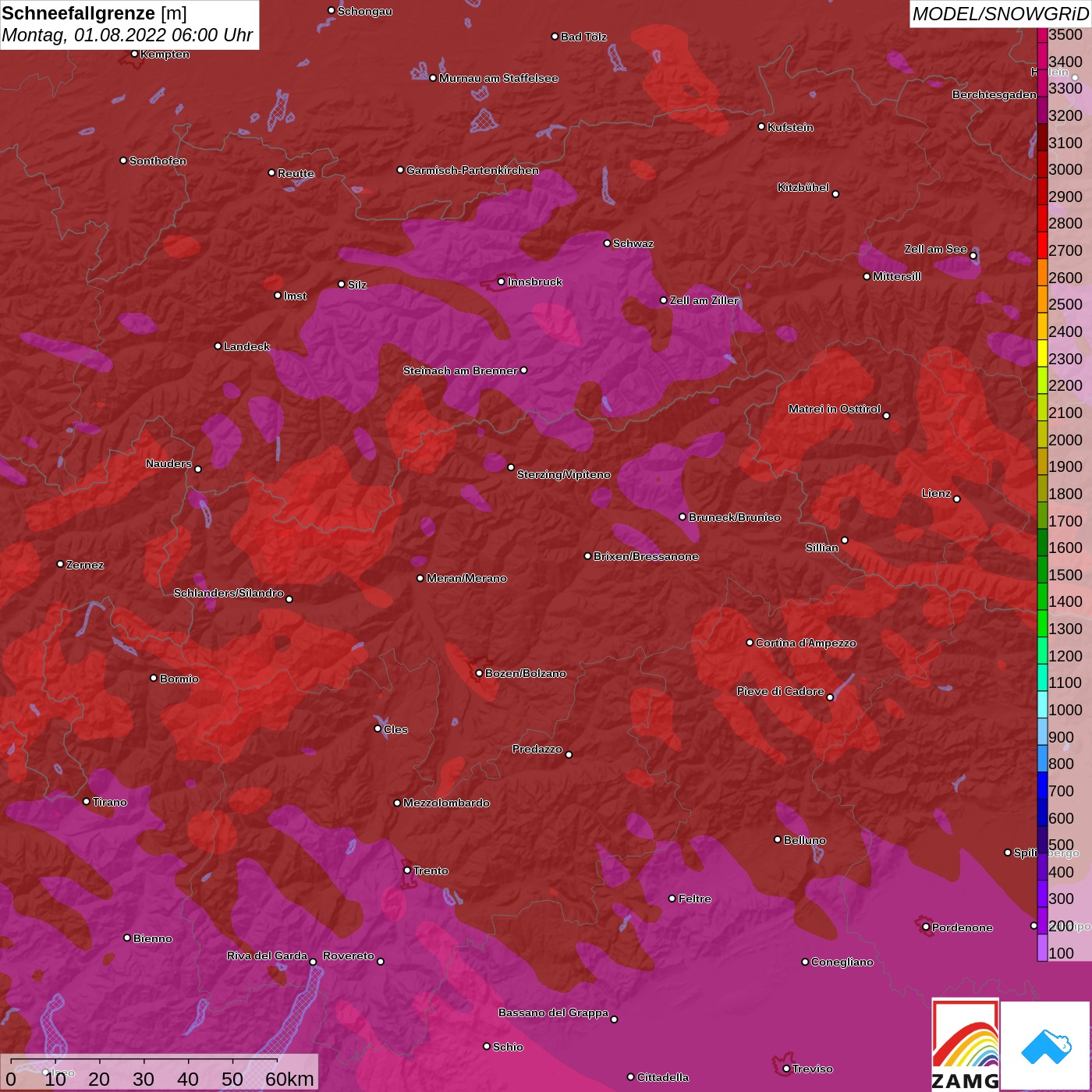This screenshot has width=1092, height=1092.
Task: Click the Cortina d'Ampezzo marker dot
Action: (750, 643)
